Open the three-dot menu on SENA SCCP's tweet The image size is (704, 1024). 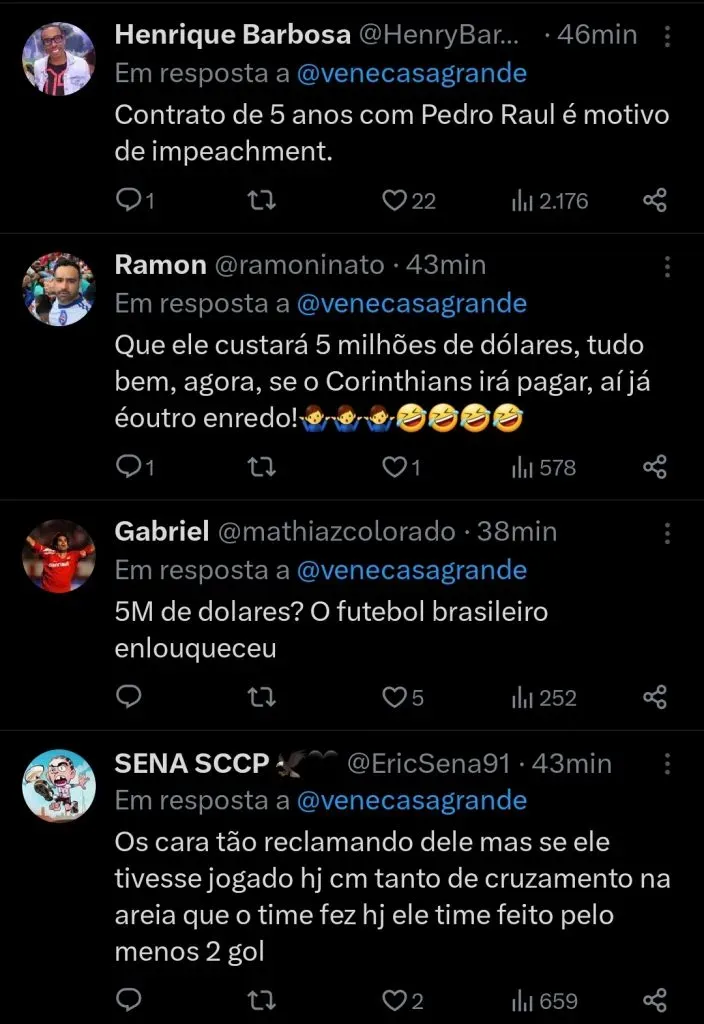(x=667, y=764)
